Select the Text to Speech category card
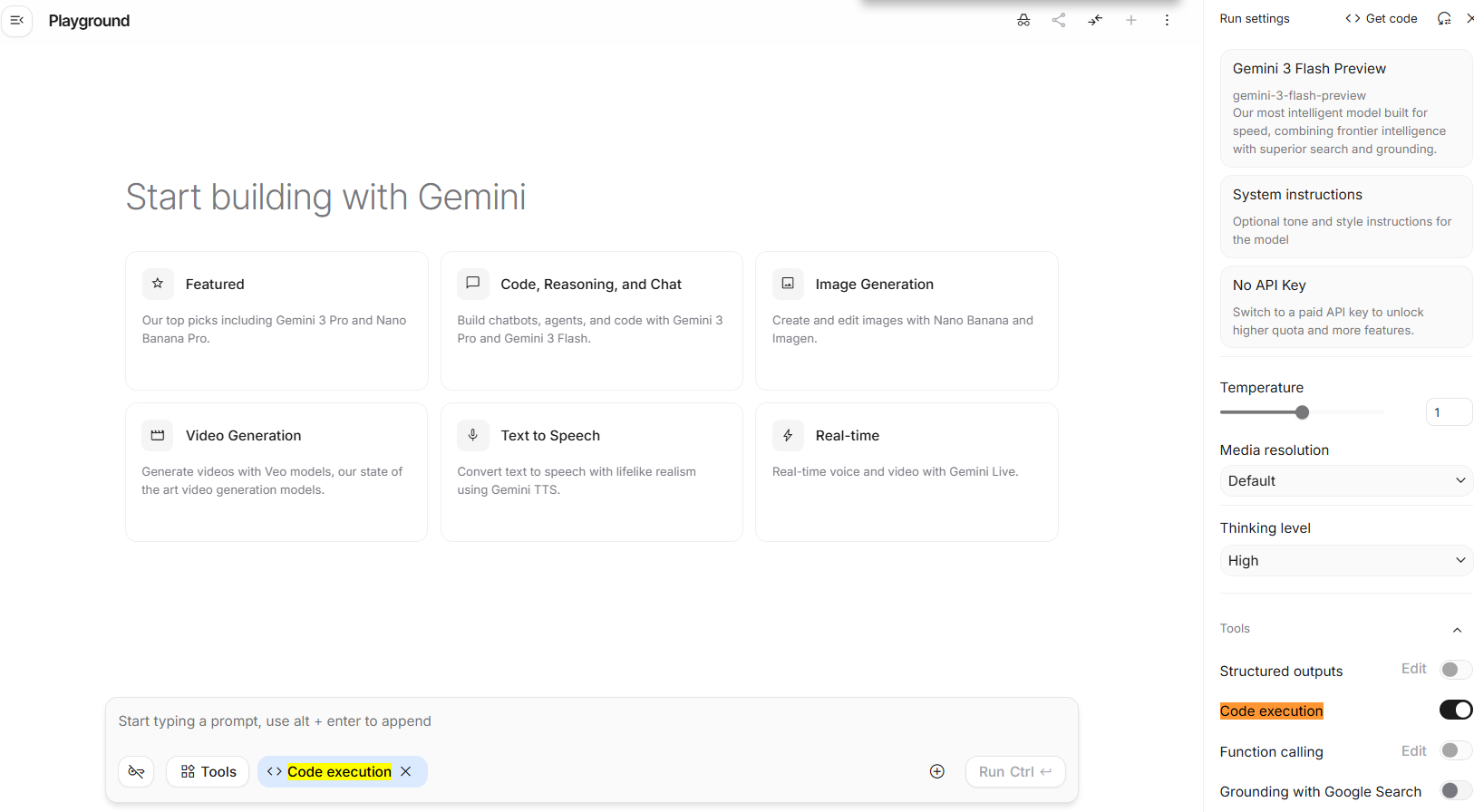 click(591, 471)
